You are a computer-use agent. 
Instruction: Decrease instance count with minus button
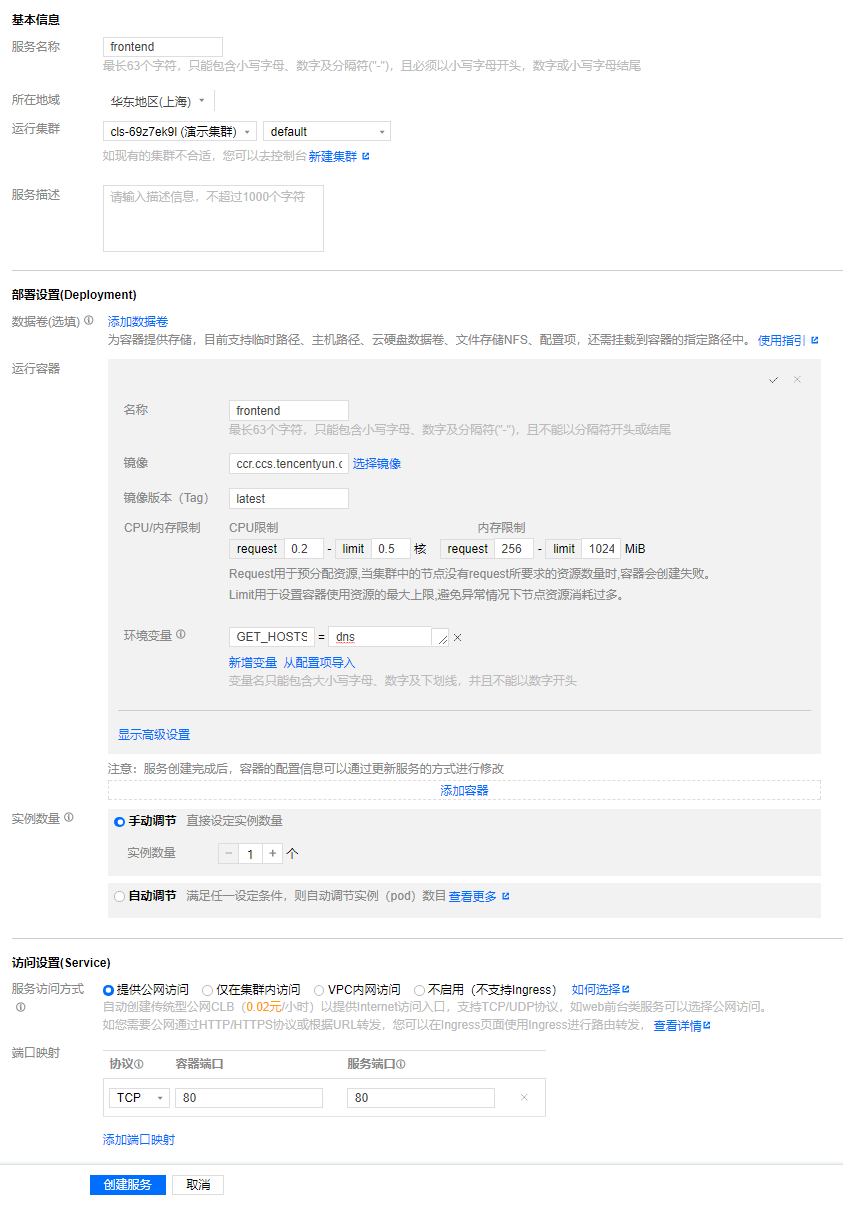coord(229,854)
